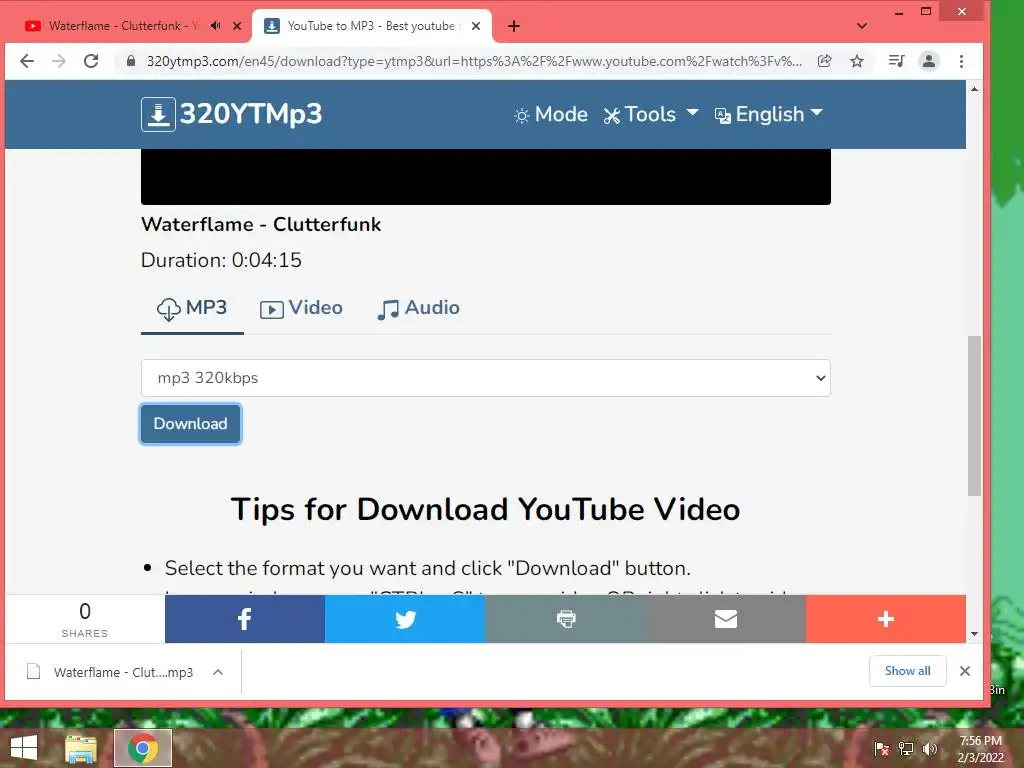This screenshot has width=1024, height=768.
Task: Toggle the light/dark Mode sun icon
Action: (521, 116)
